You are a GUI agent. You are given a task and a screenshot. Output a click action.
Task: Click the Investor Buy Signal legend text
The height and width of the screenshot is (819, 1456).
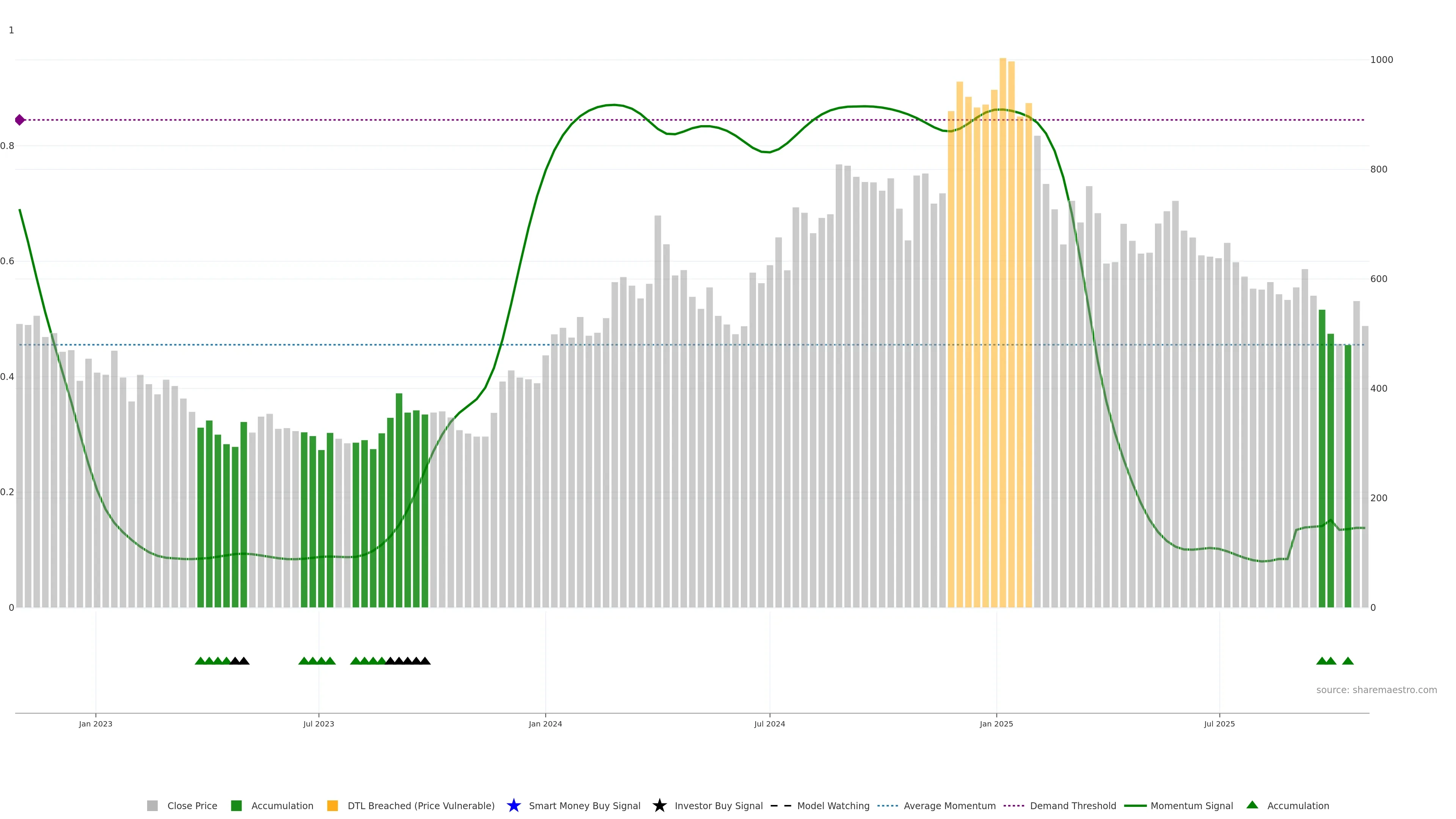click(719, 805)
